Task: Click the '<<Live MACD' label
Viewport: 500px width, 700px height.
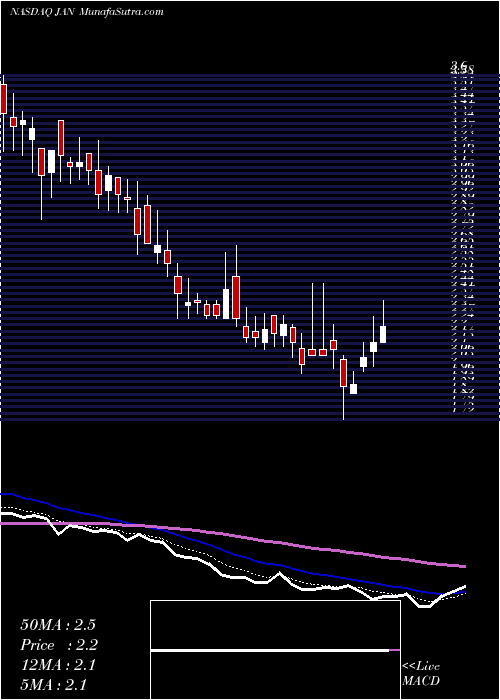Action: (x=421, y=674)
